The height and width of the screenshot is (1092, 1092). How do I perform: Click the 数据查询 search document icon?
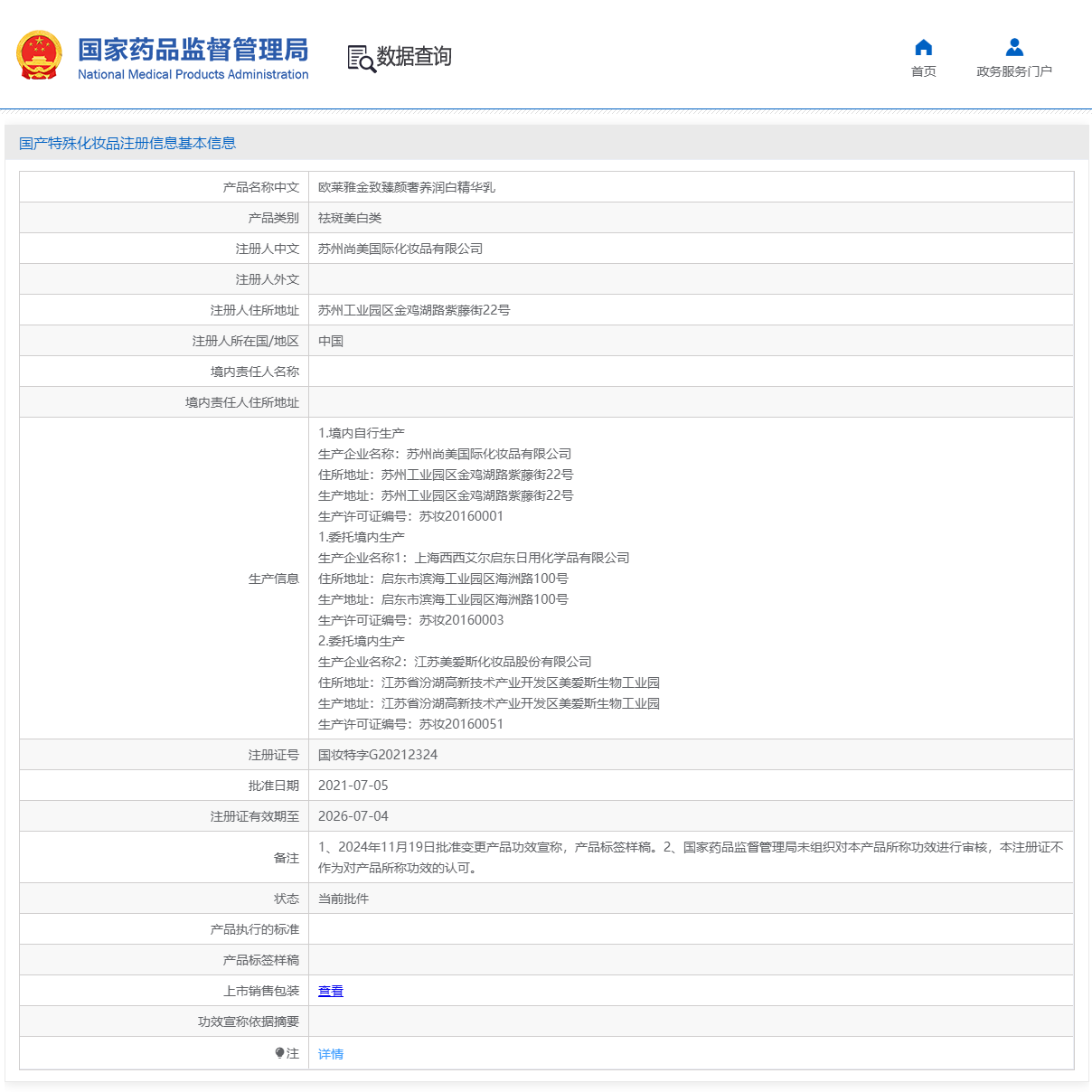pos(362,59)
